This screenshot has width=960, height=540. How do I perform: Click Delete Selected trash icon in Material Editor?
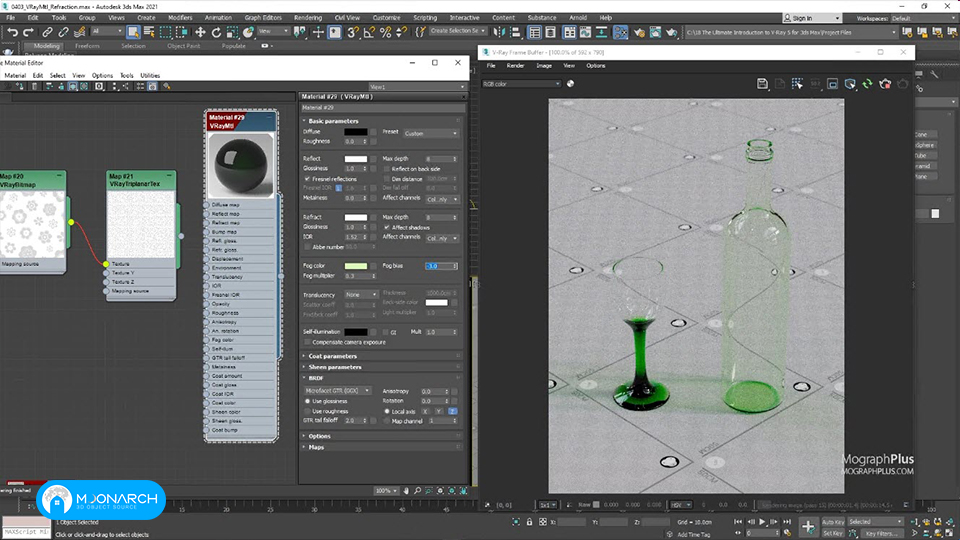(x=34, y=87)
